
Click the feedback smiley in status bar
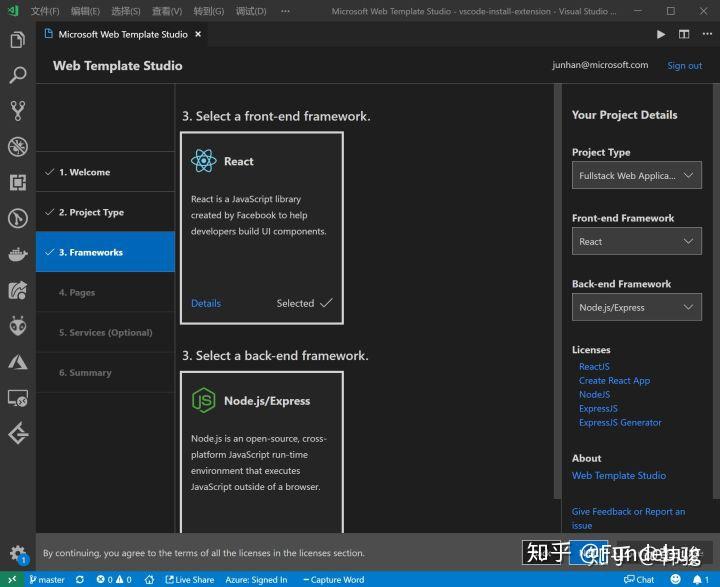coord(675,579)
